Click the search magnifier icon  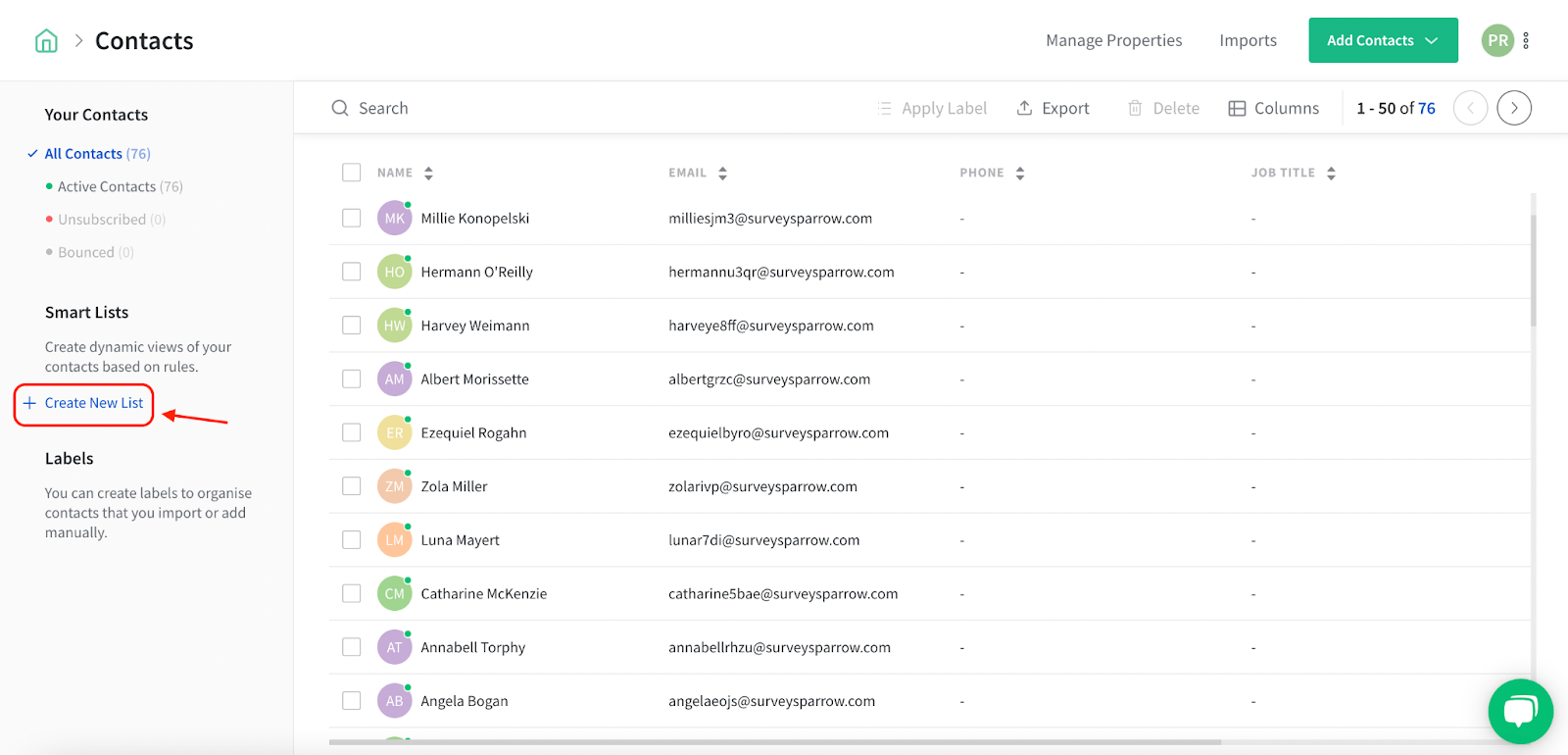(x=340, y=108)
